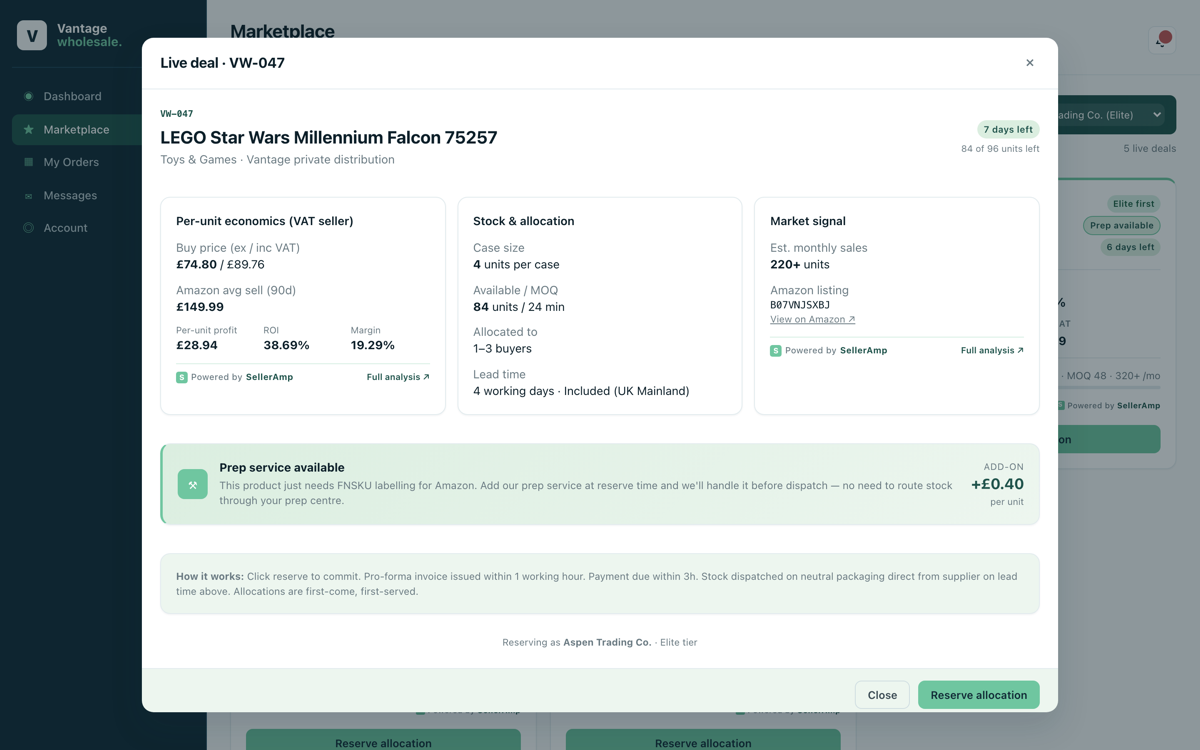Click the Elite first badge behind dialog
Image resolution: width=1200 pixels, height=750 pixels.
click(1133, 204)
